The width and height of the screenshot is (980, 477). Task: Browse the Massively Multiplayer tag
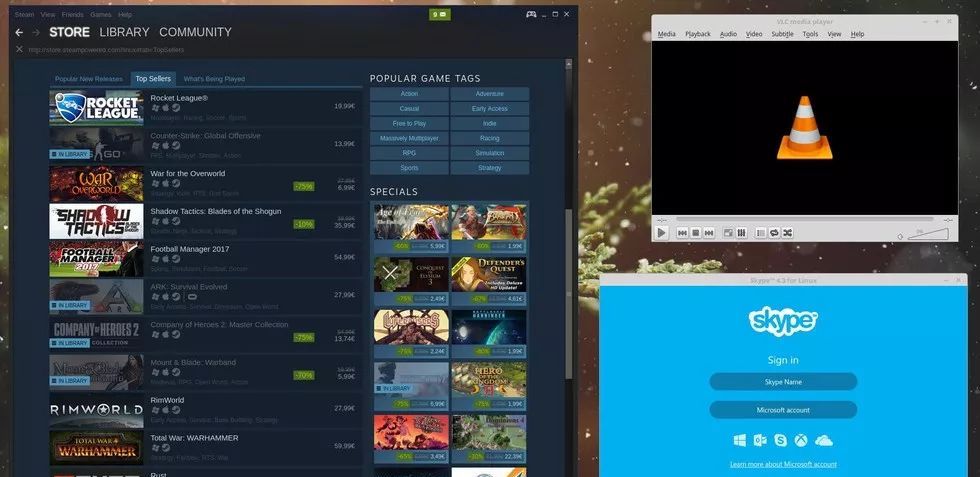pyautogui.click(x=409, y=138)
